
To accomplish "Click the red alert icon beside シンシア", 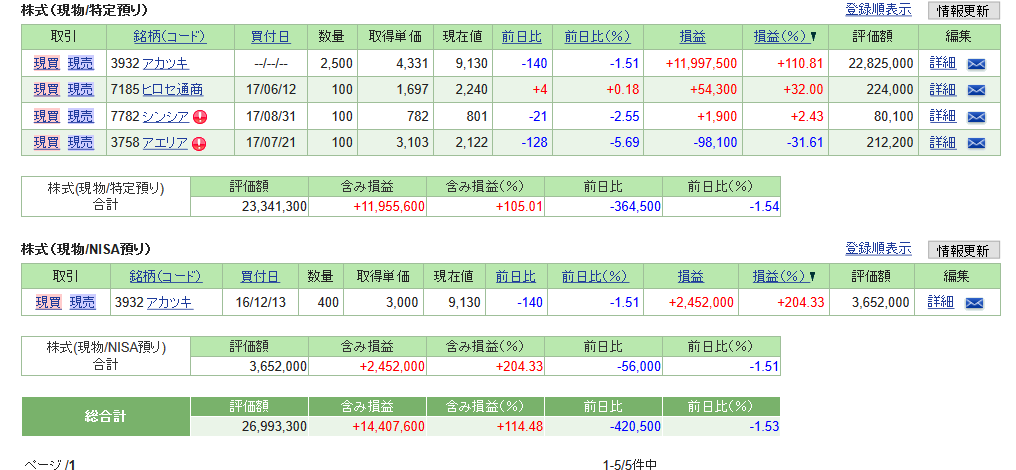I will tap(200, 117).
